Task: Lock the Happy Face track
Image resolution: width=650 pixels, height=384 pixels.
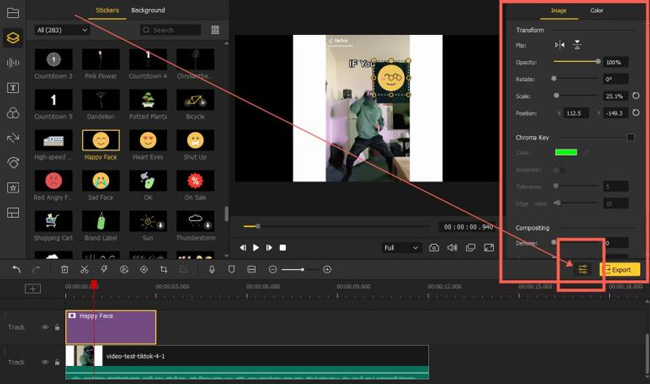Action: [x=57, y=327]
